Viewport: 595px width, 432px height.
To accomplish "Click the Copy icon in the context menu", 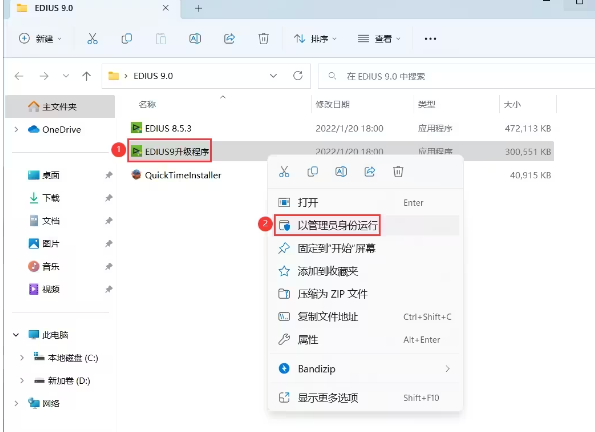I will (312, 172).
